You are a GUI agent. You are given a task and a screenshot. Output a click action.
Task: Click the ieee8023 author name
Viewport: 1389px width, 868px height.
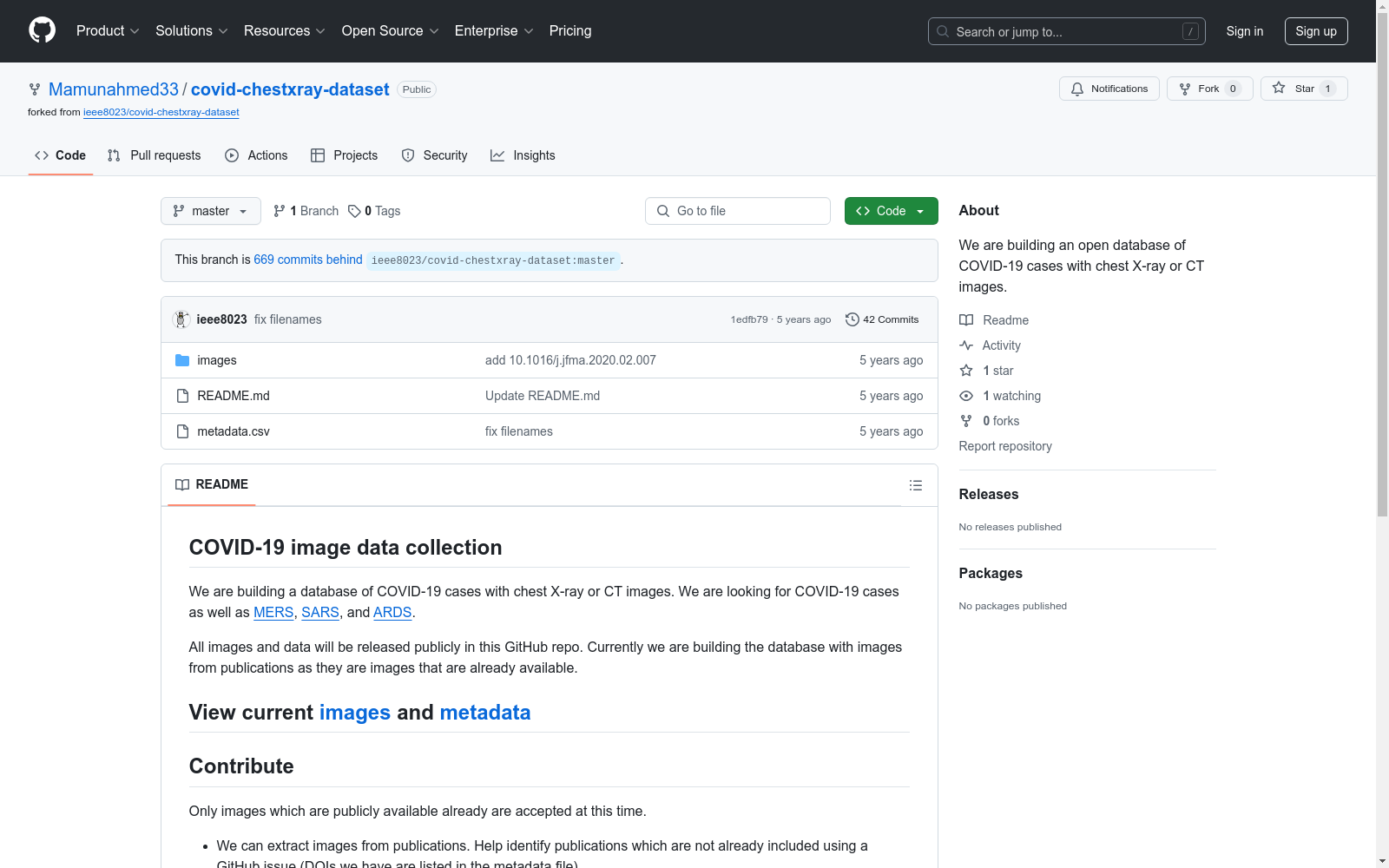[x=222, y=319]
